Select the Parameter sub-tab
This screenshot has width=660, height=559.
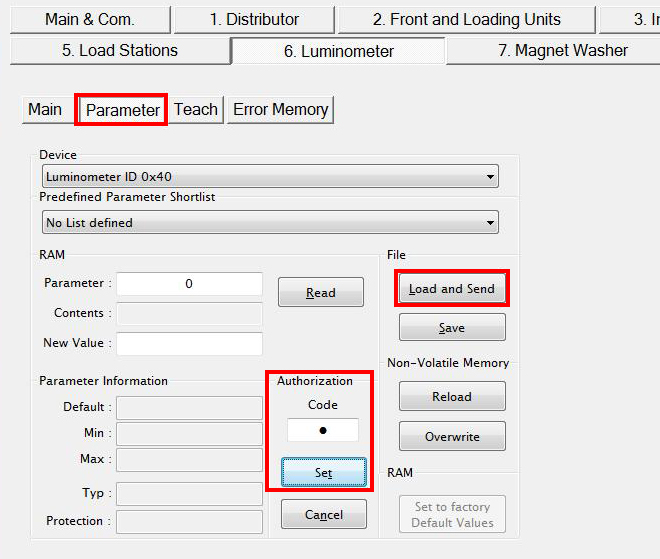coord(123,110)
